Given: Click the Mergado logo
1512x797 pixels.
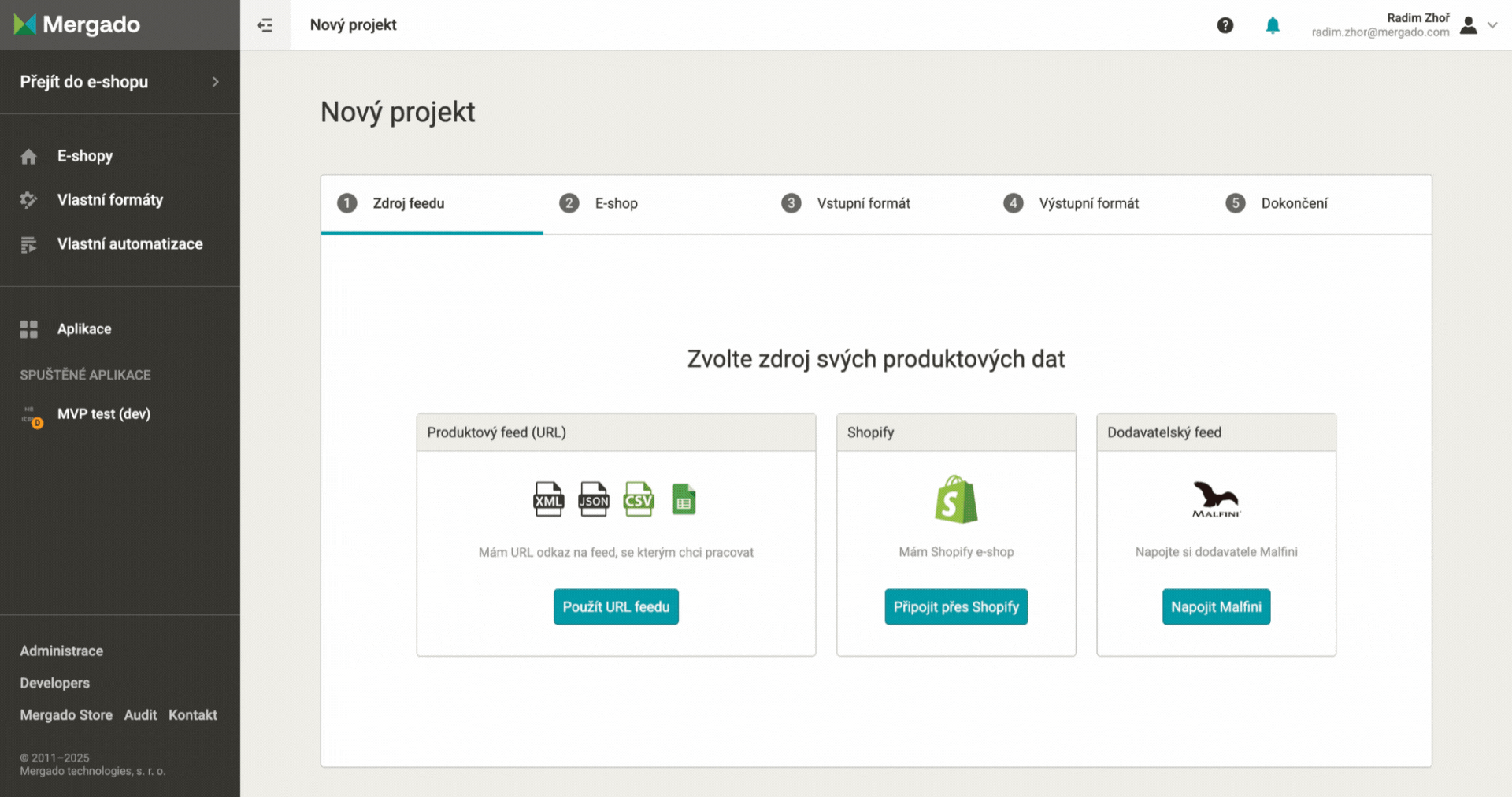Looking at the screenshot, I should point(77,25).
